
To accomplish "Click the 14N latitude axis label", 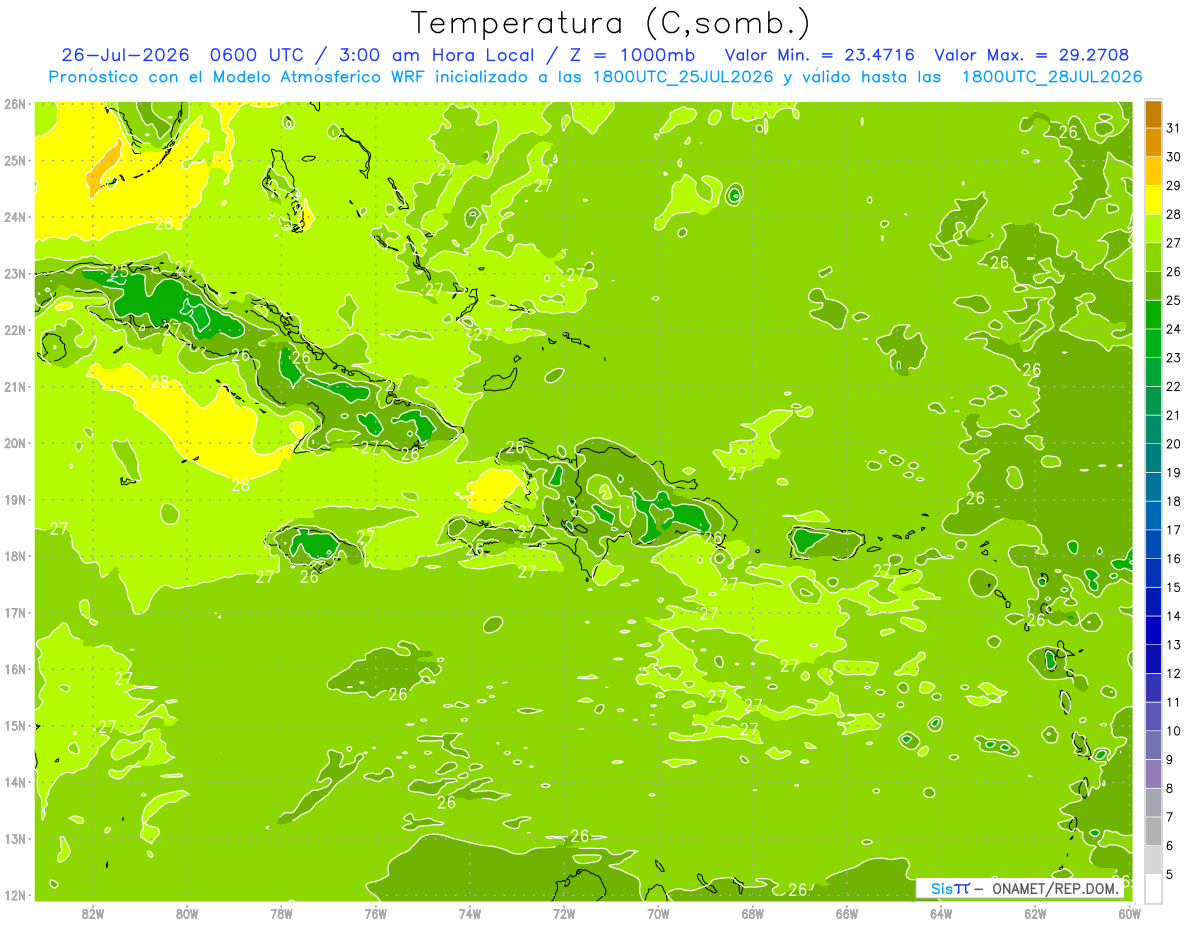I will click(x=15, y=782).
